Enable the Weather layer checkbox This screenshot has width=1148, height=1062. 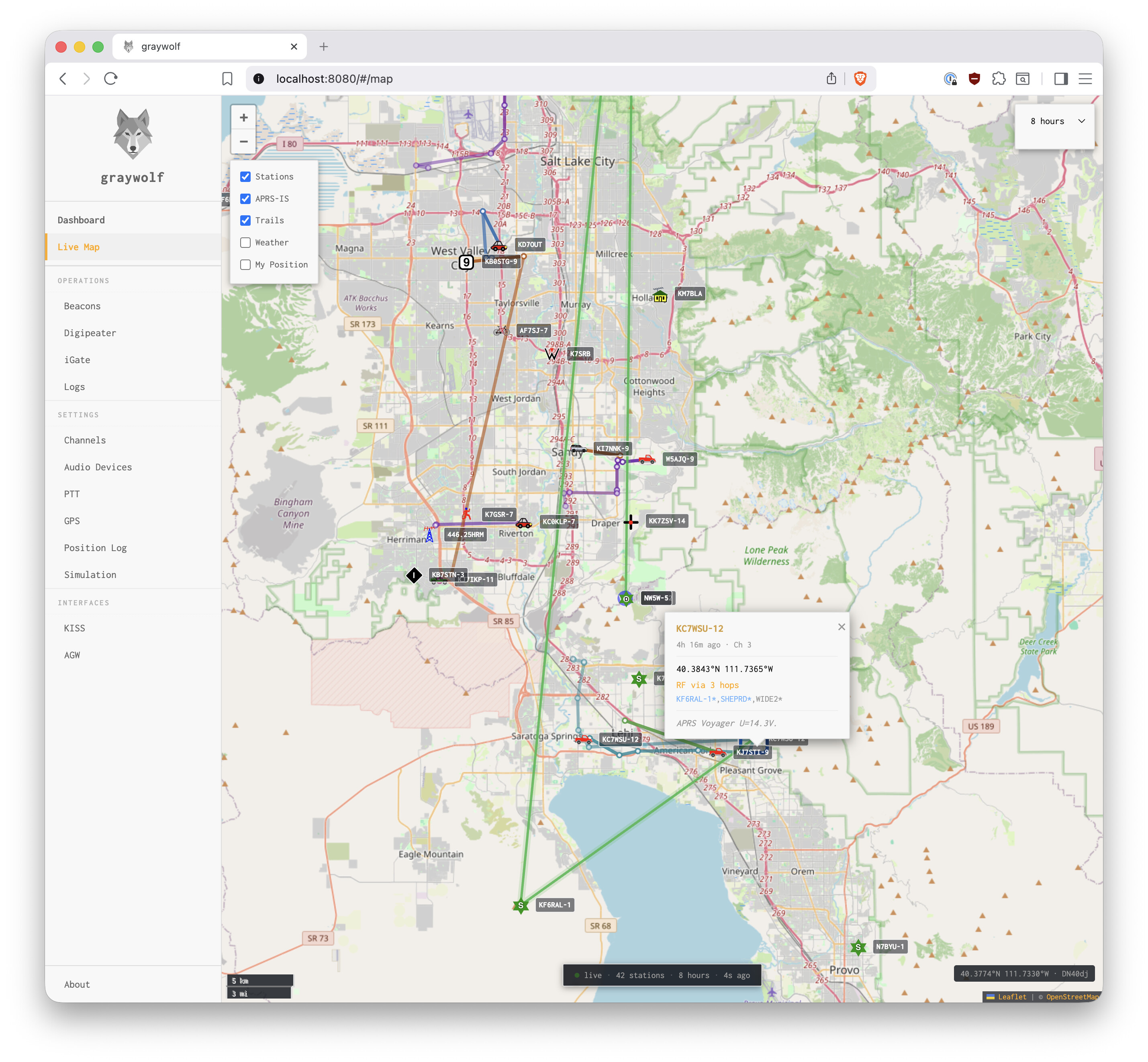(x=245, y=243)
